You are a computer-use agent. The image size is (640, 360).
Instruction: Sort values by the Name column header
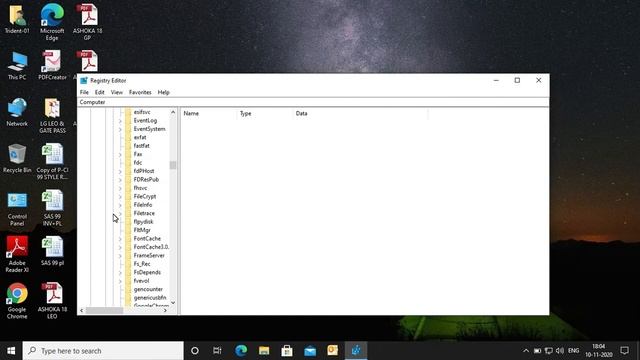tap(209, 113)
